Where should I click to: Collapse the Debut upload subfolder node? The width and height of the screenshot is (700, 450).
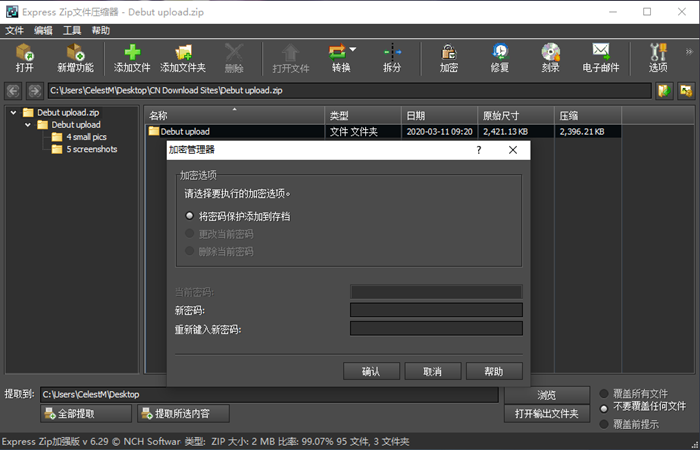pyautogui.click(x=28, y=125)
